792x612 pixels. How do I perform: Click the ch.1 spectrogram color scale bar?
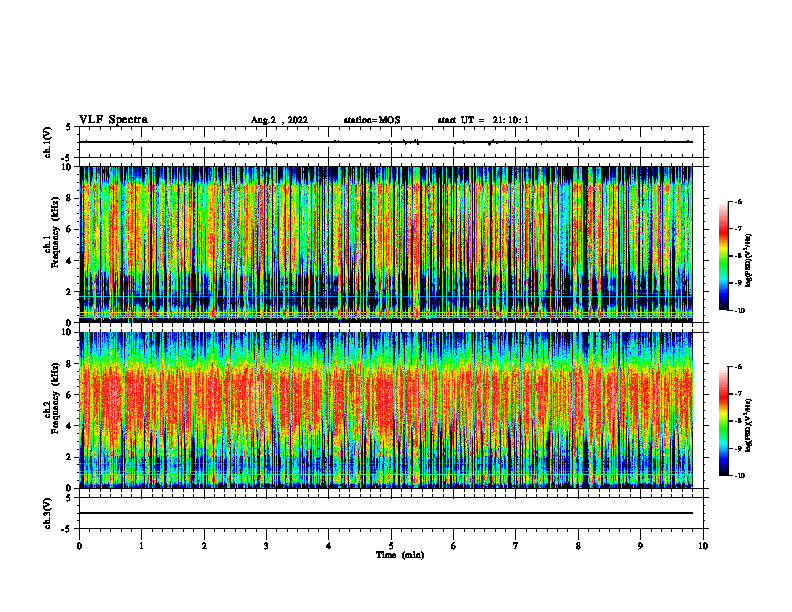723,256
